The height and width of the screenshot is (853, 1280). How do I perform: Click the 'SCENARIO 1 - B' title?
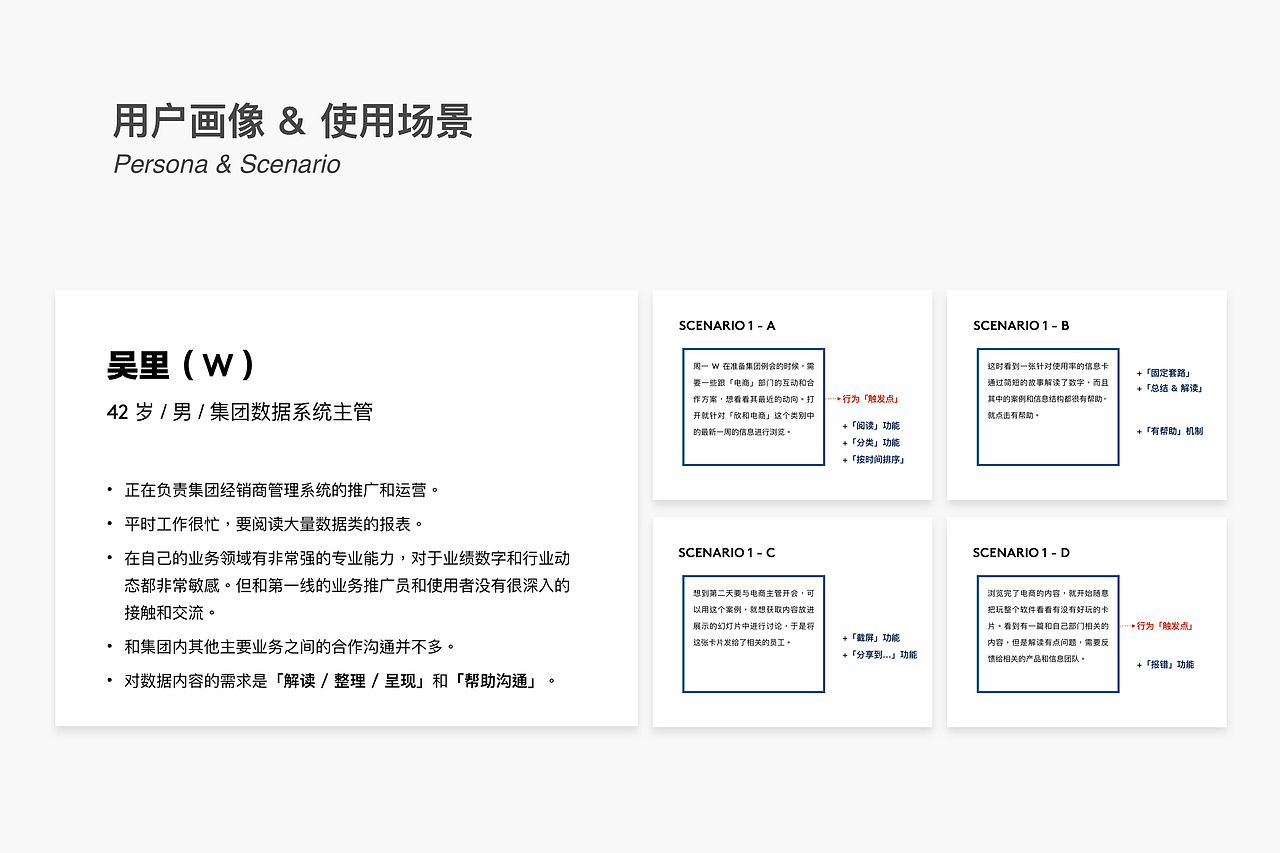tap(1021, 325)
